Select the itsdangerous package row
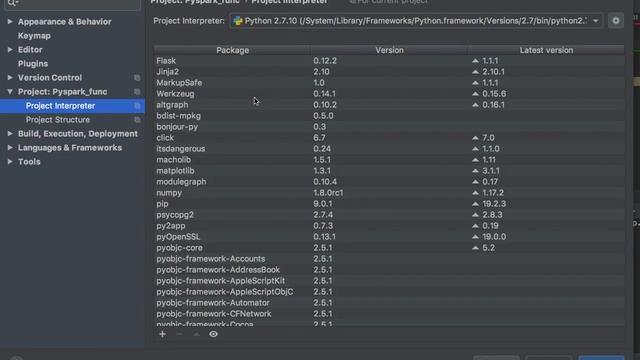This screenshot has height=360, width=640. click(389, 149)
